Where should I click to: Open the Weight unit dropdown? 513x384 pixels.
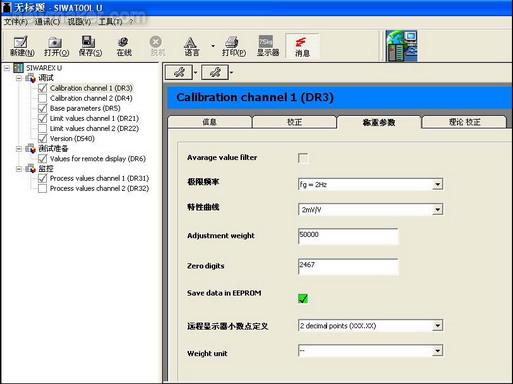438,351
